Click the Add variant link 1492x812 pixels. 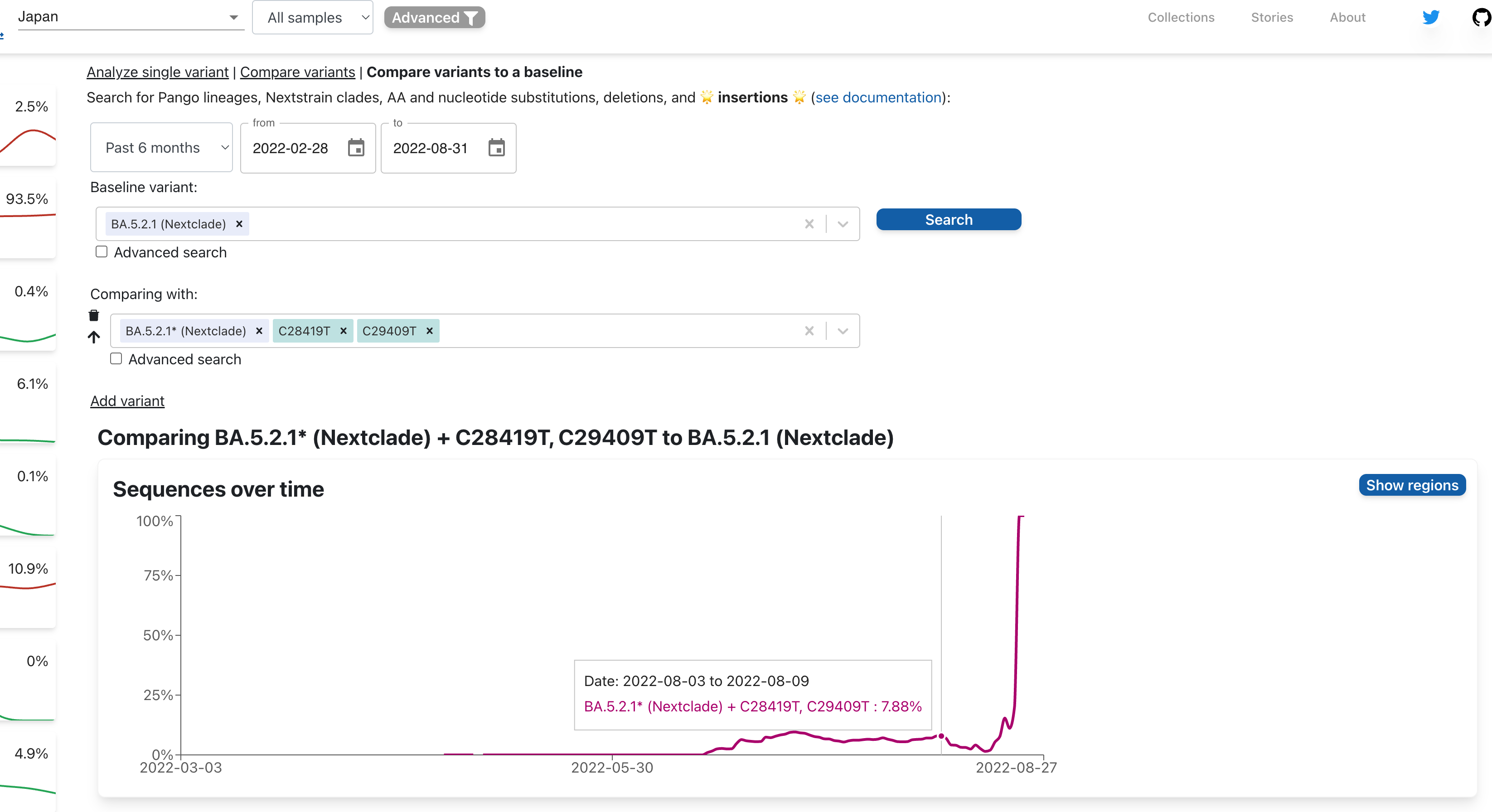tap(127, 401)
